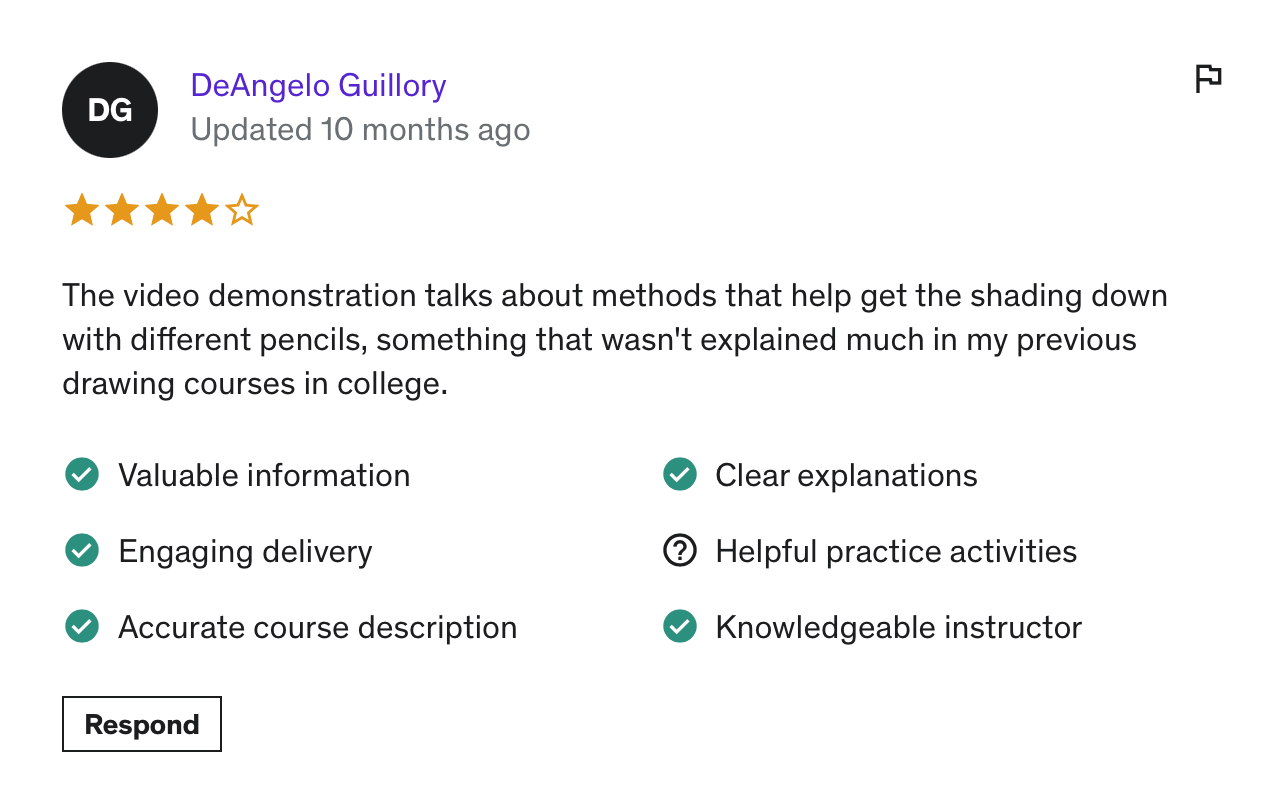Click the second gold rating star
This screenshot has width=1286, height=812.
pos(121,211)
